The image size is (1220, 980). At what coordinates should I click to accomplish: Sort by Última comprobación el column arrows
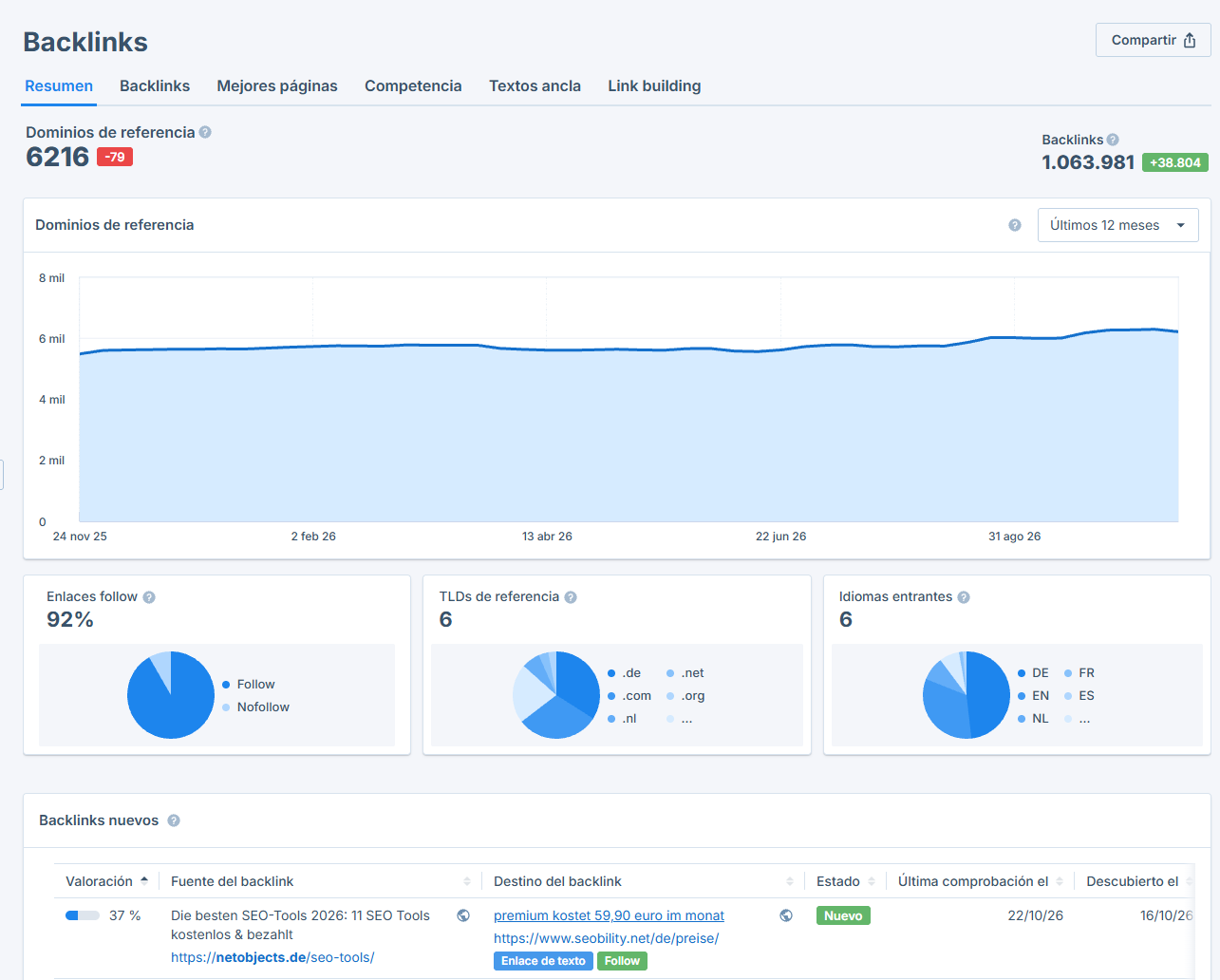[x=1060, y=881]
